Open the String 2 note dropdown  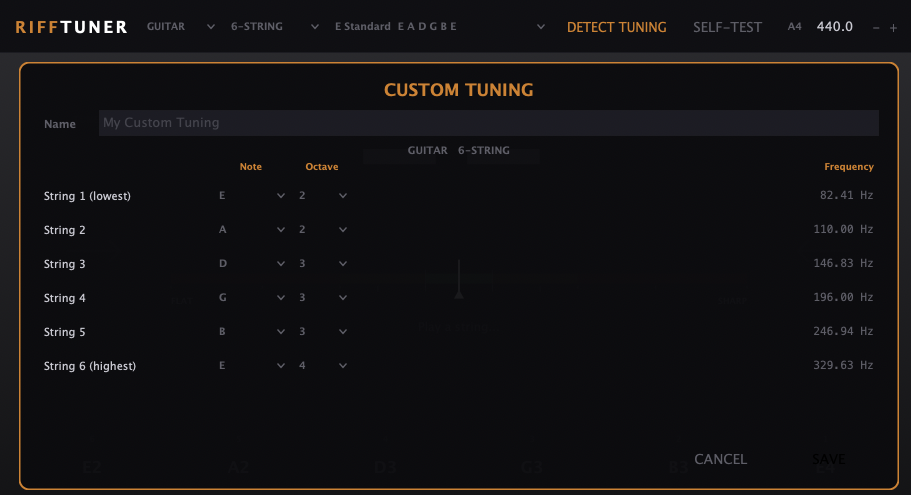[x=252, y=229]
